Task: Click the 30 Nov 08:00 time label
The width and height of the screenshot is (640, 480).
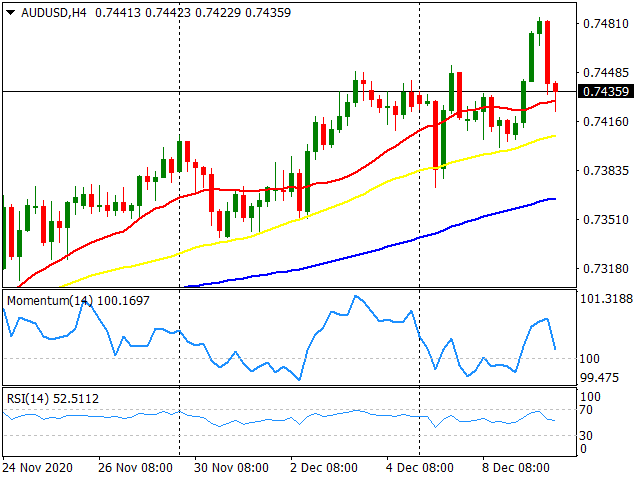Action: [231, 467]
